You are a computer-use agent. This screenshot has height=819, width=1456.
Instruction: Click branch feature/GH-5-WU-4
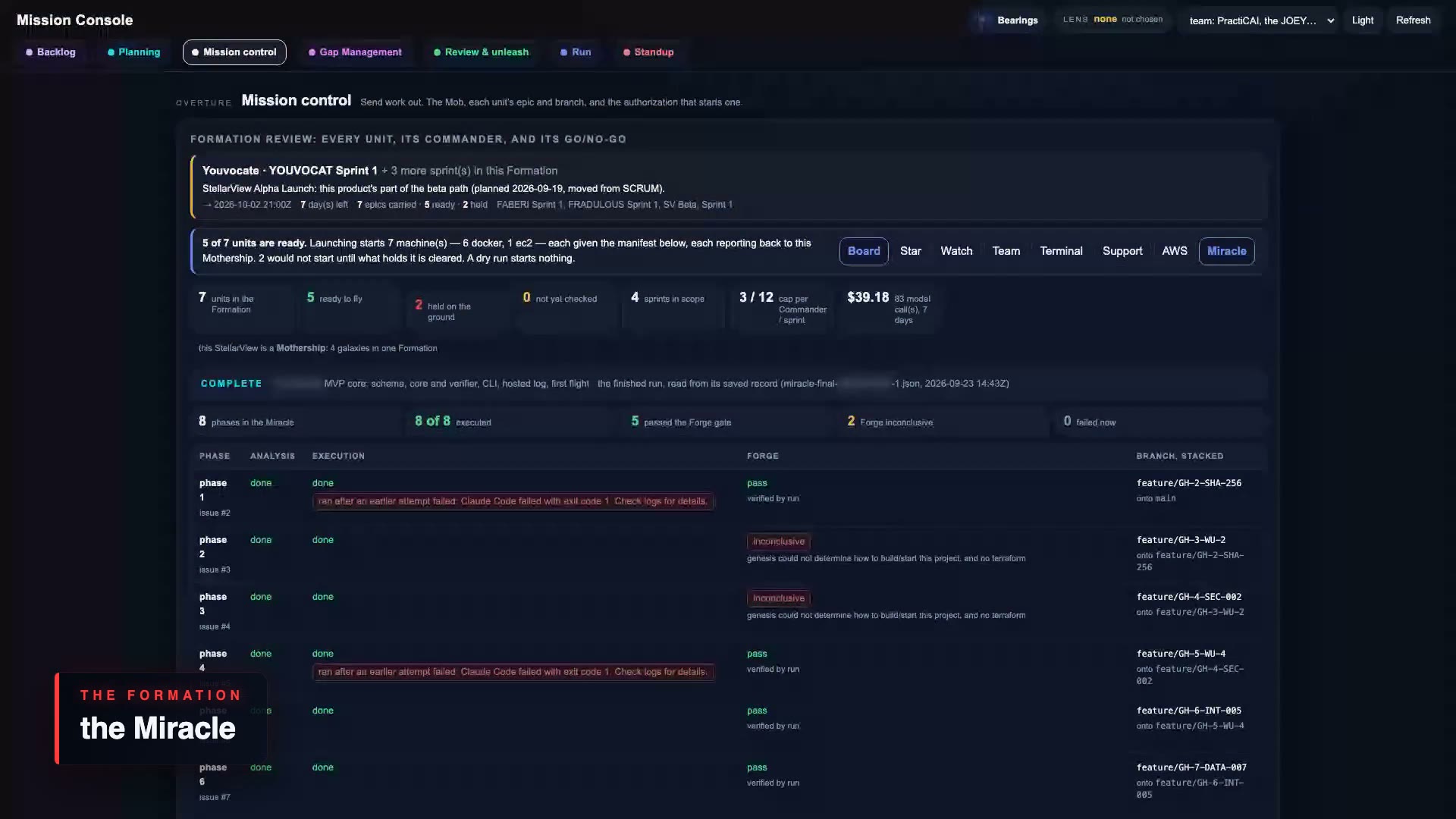(1181, 654)
